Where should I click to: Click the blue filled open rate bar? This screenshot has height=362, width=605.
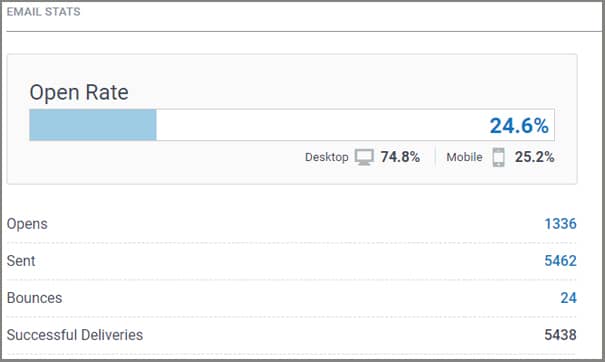[93, 125]
